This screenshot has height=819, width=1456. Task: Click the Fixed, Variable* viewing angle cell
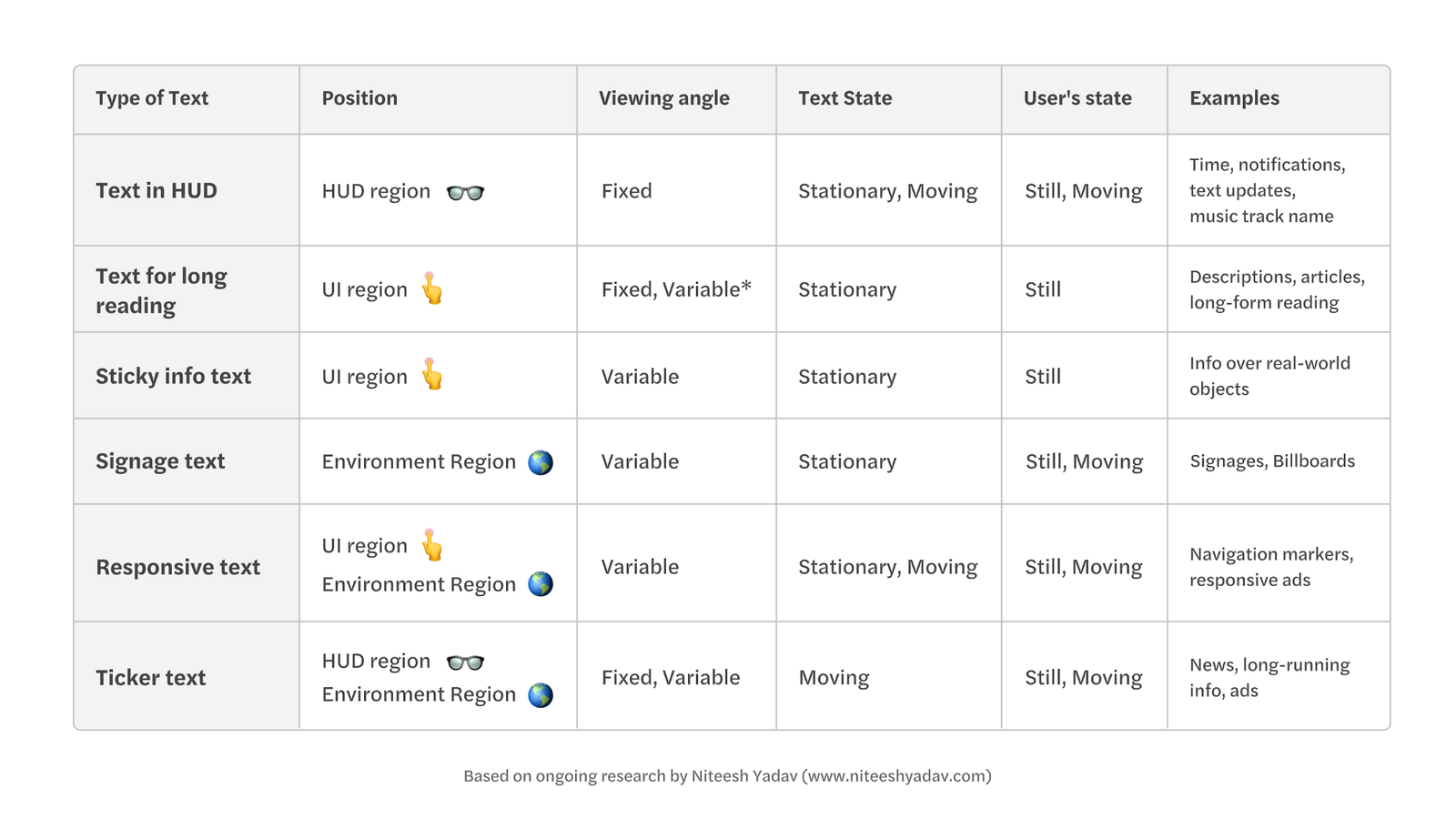[x=676, y=289]
